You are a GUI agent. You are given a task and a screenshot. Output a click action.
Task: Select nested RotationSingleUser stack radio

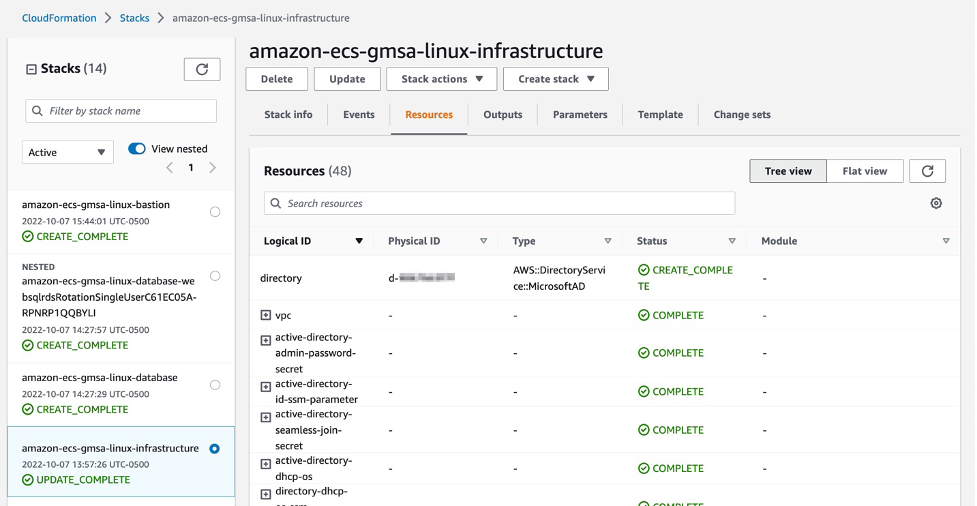click(x=215, y=275)
